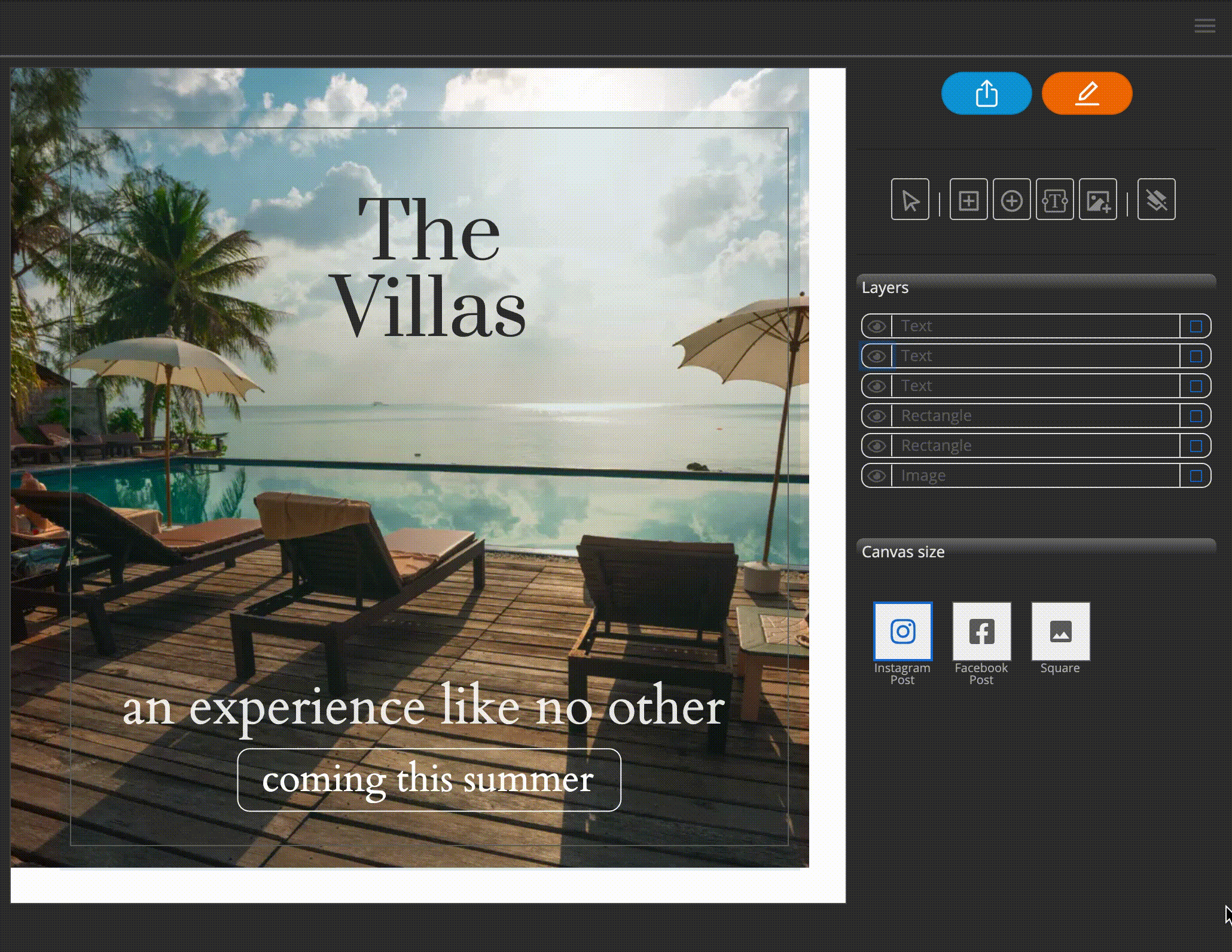Image resolution: width=1232 pixels, height=952 pixels.
Task: Choose the add rectangle tool
Action: (968, 199)
